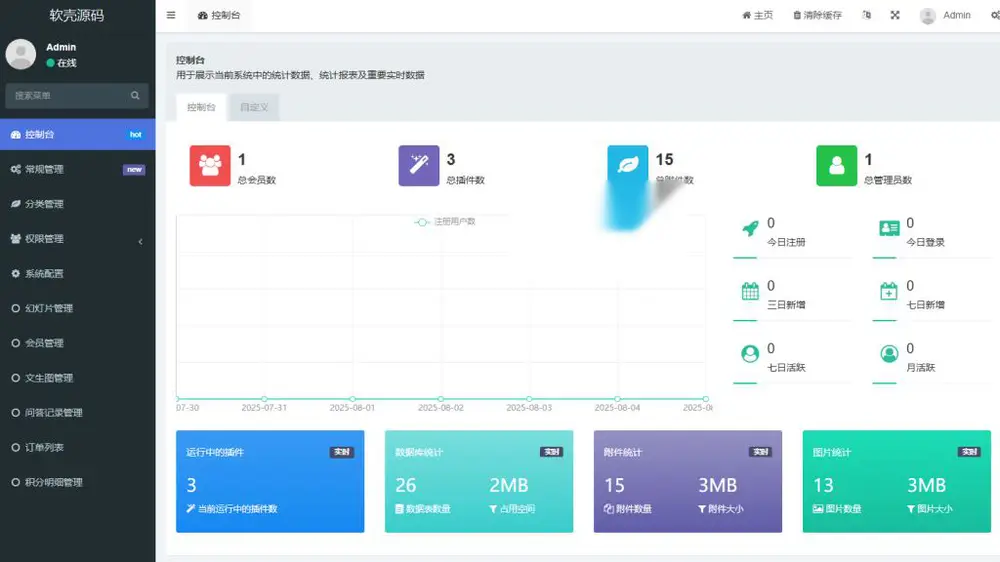Toggle 注册用户数 chart legend

click(445, 222)
